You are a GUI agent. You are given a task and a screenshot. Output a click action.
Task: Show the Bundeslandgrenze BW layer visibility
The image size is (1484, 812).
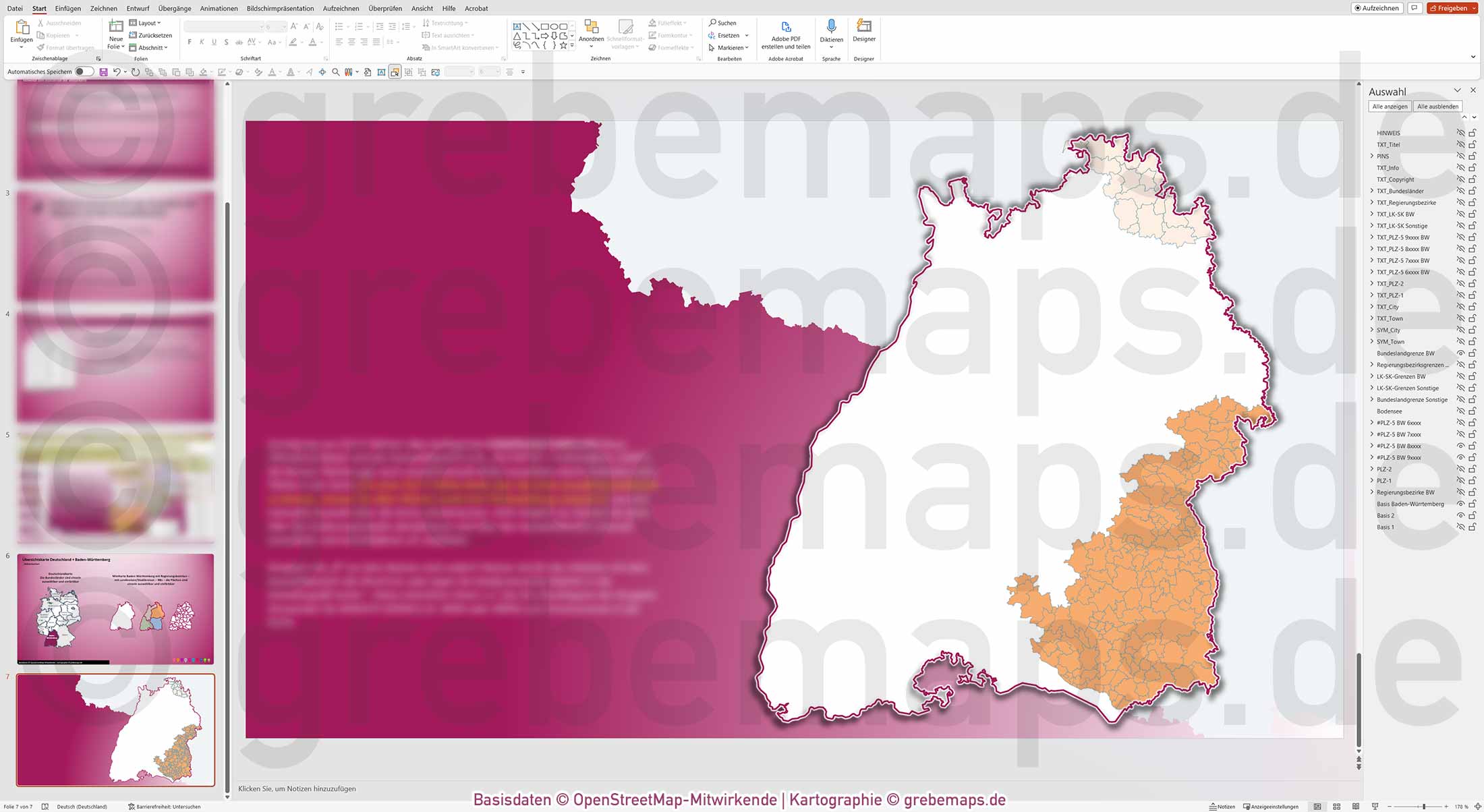pos(1460,353)
